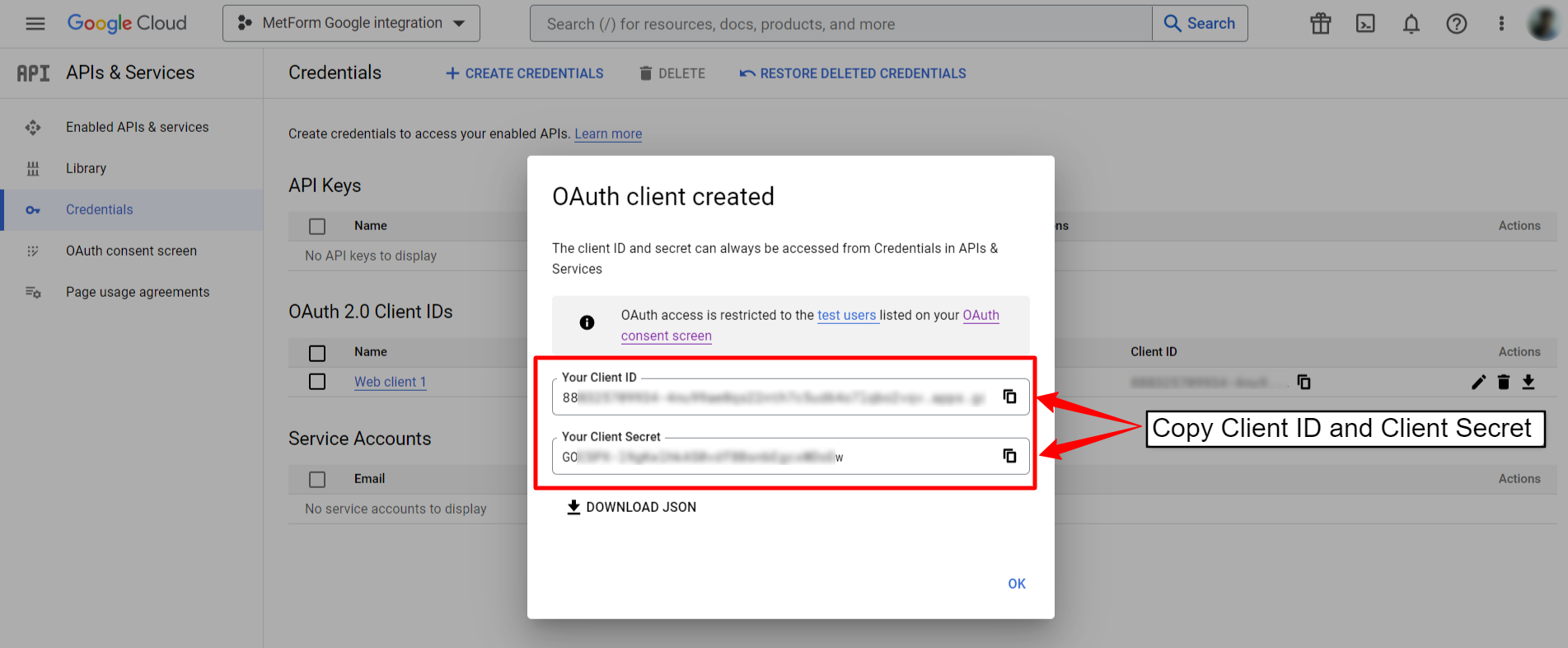Copy Your Client ID in the dialog

[1009, 397]
